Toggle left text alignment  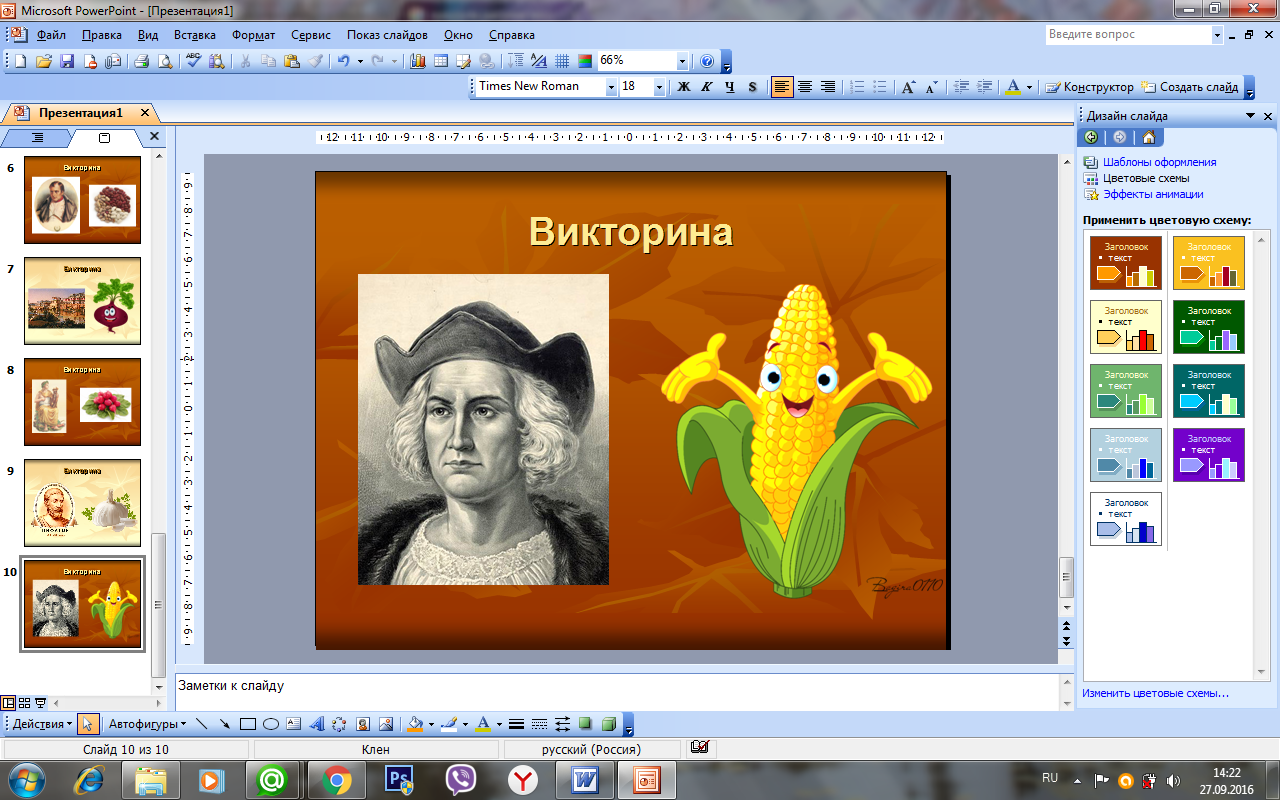[x=781, y=87]
